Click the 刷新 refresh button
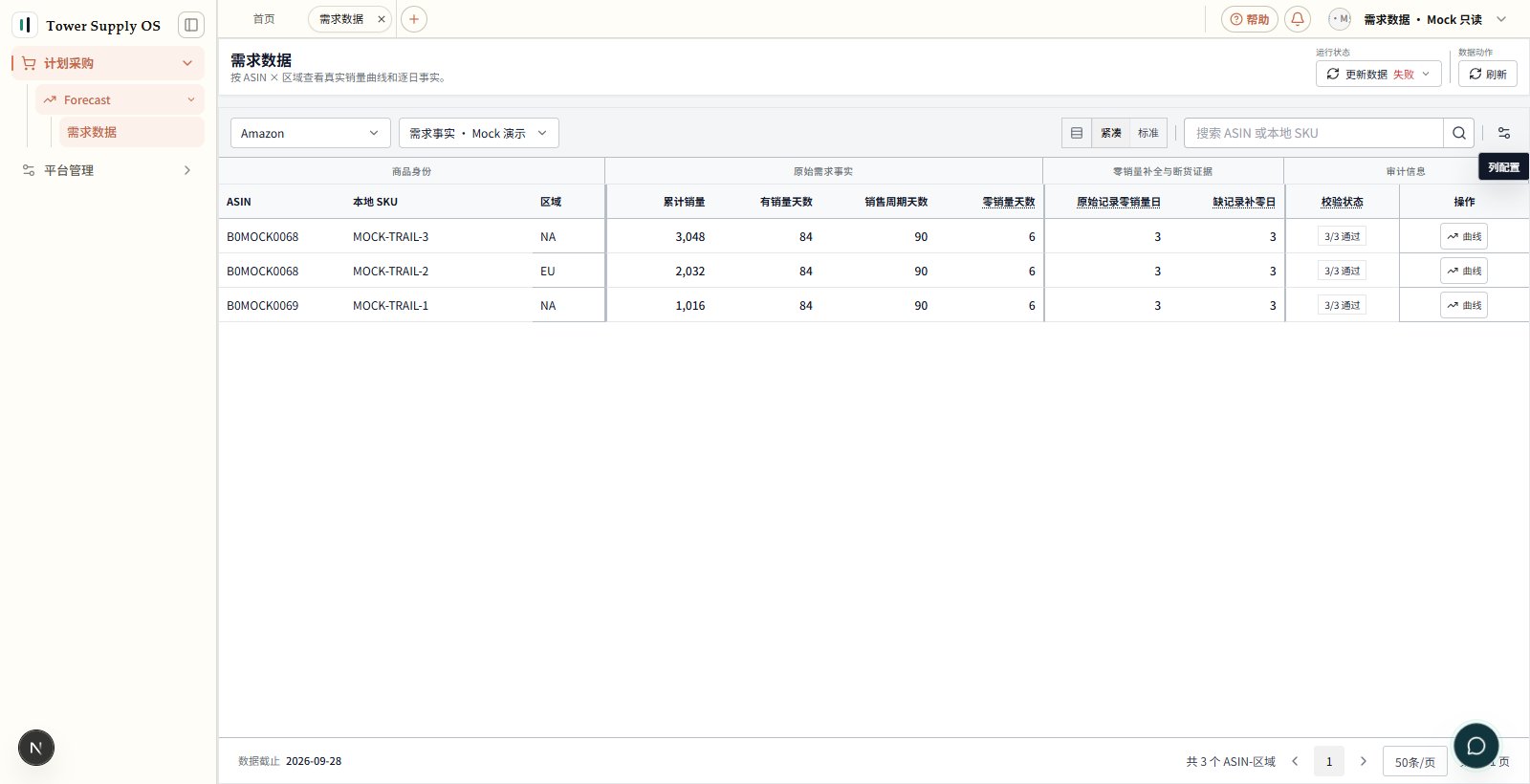 click(x=1488, y=74)
